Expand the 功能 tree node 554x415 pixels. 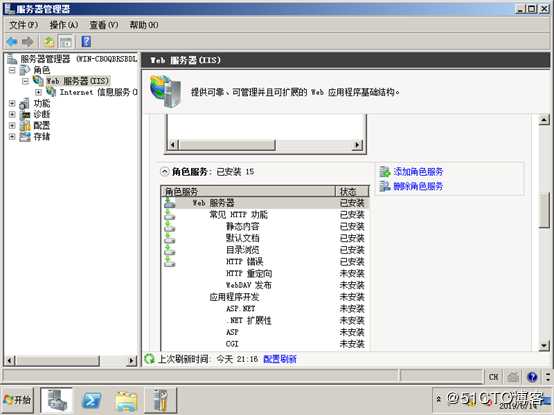[x=12, y=103]
